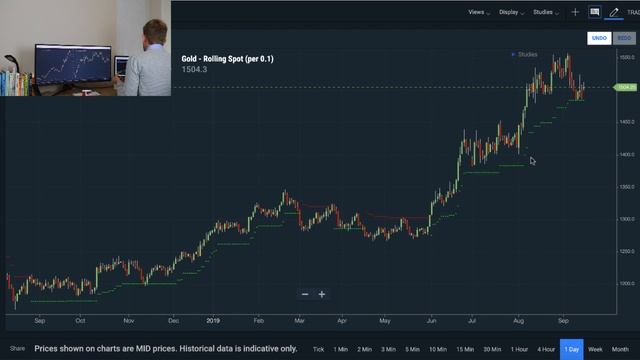This screenshot has width=640, height=360.
Task: Select the 1 Day timeframe
Action: (571, 349)
